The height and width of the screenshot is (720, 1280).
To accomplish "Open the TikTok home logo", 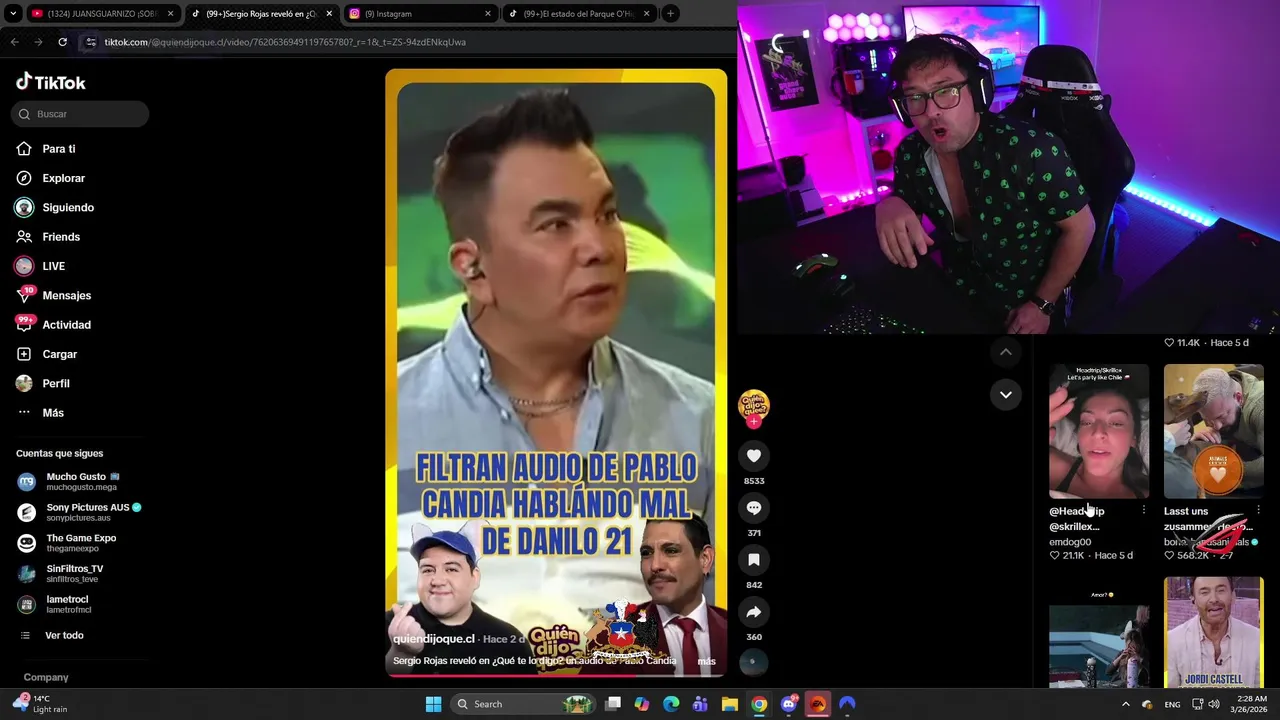I will pos(51,82).
